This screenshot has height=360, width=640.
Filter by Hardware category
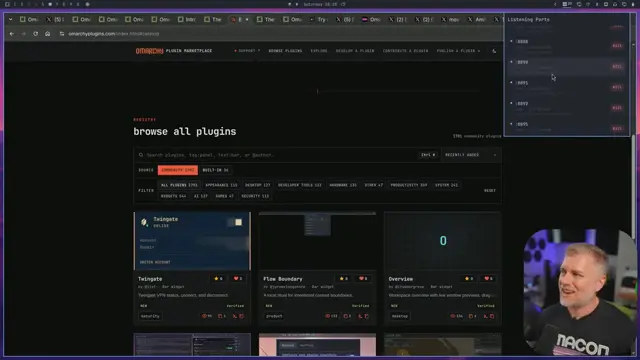tap(343, 185)
